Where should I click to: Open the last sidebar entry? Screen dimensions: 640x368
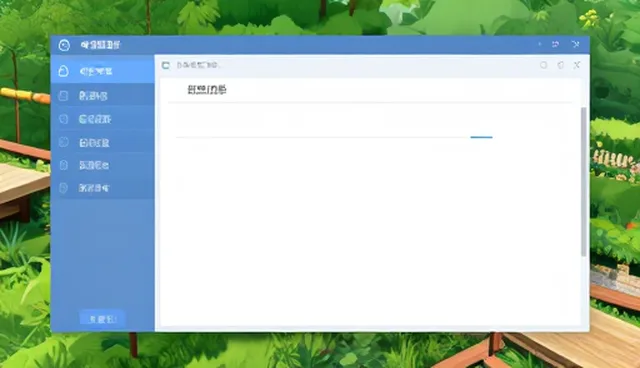[102, 188]
